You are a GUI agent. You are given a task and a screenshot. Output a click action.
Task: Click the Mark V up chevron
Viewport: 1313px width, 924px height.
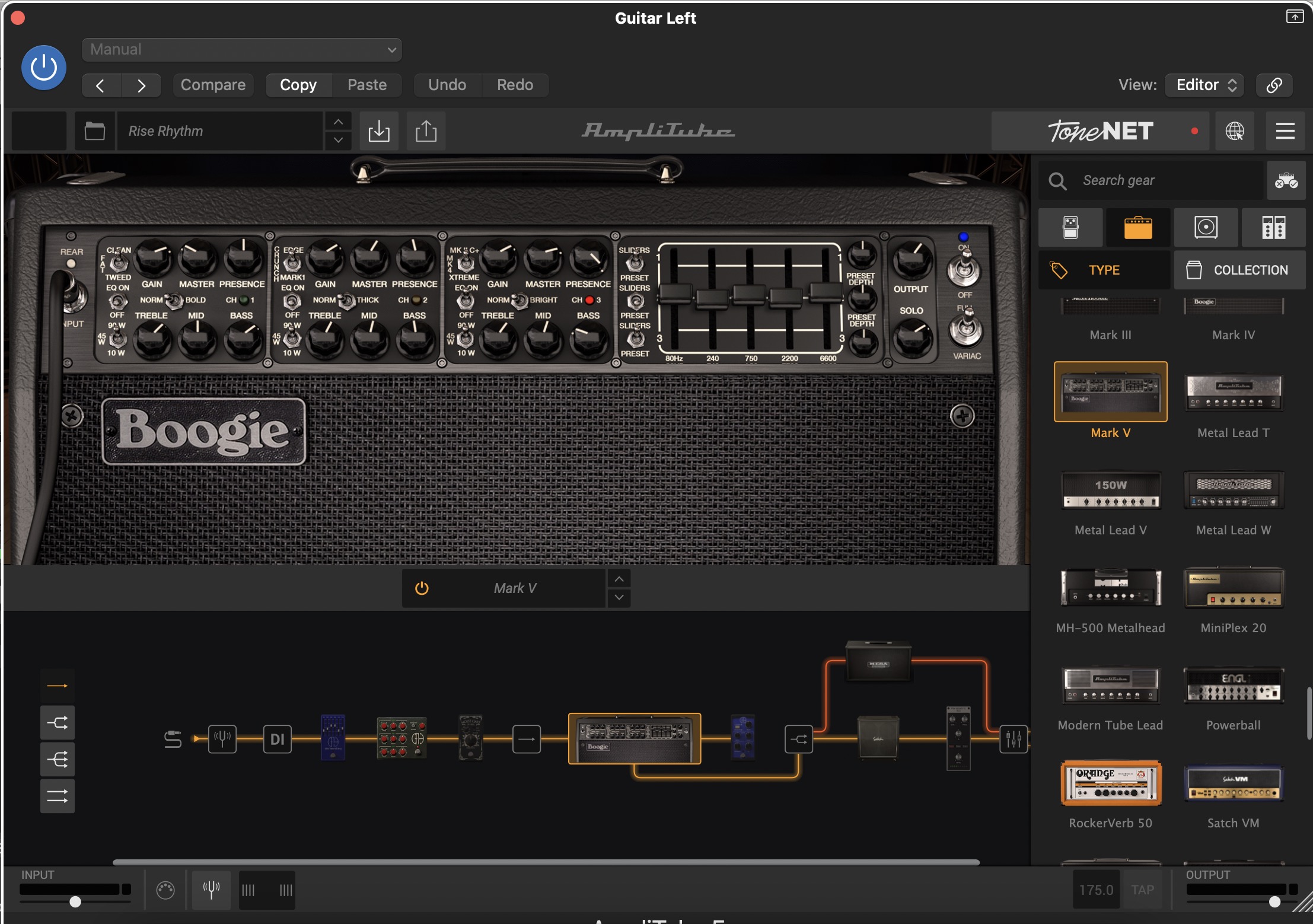619,579
